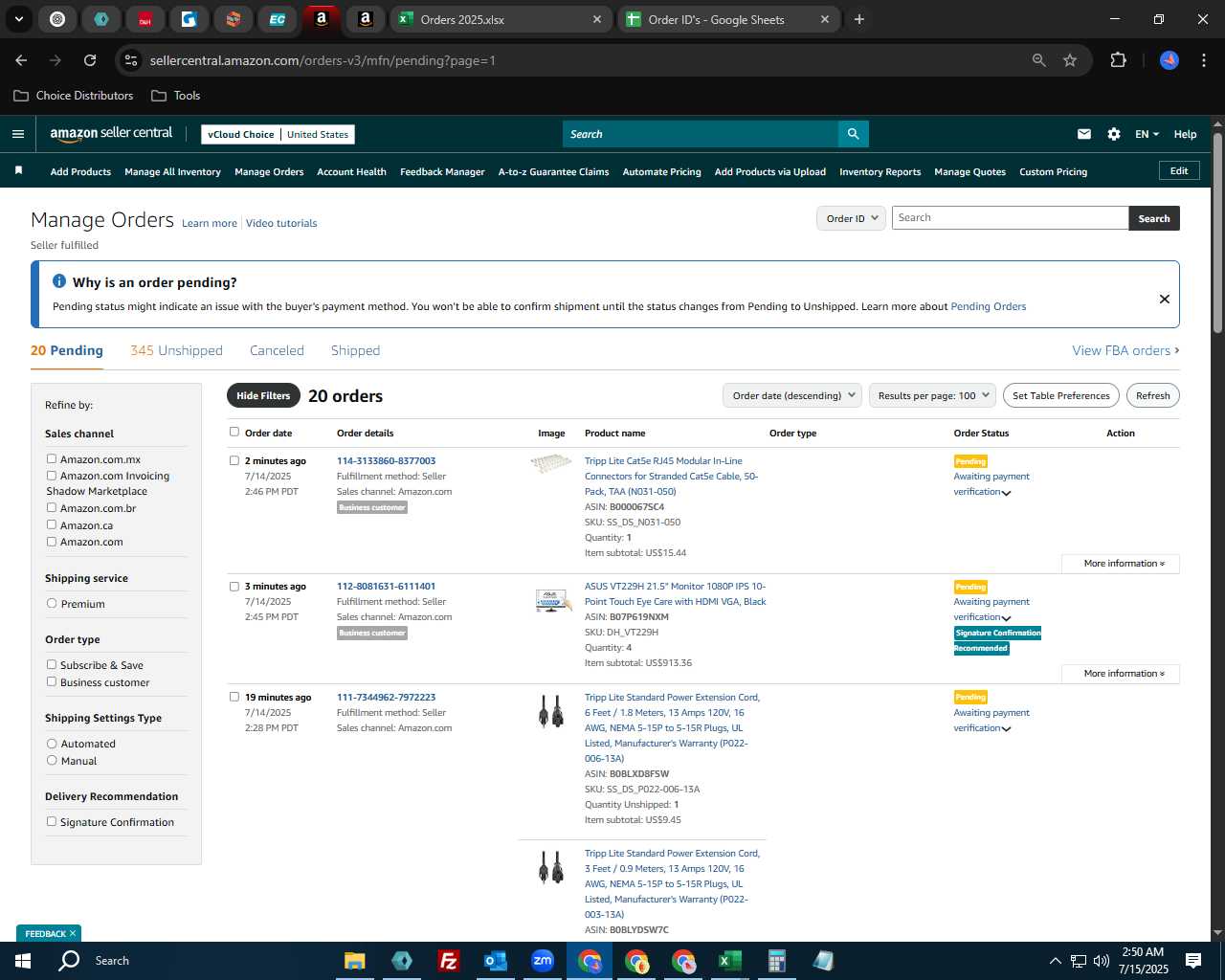Check the Amazon.com.mx sales channel filter
1225x980 pixels.
click(x=52, y=458)
